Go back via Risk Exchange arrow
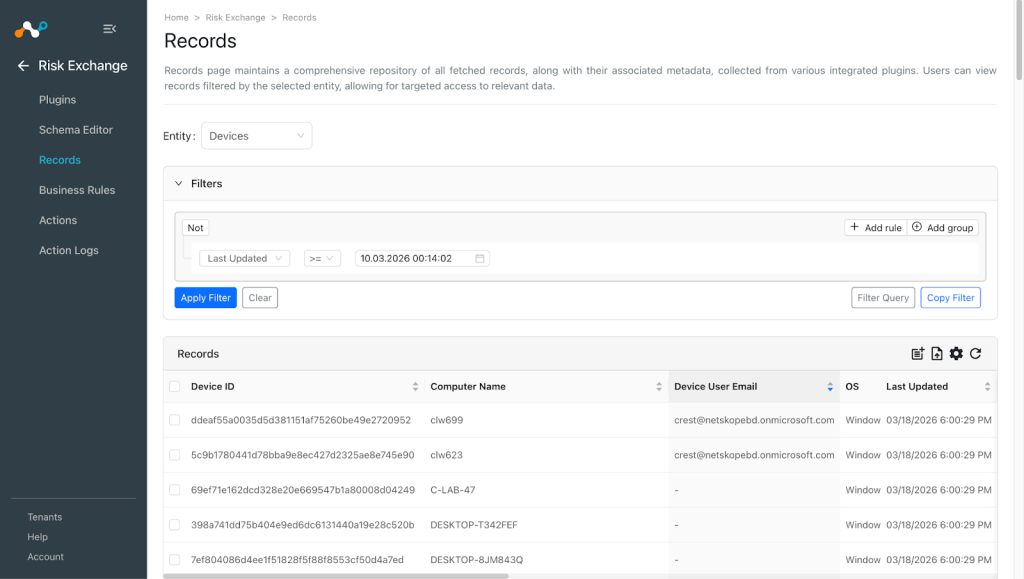This screenshot has height=579, width=1024. pos(24,65)
